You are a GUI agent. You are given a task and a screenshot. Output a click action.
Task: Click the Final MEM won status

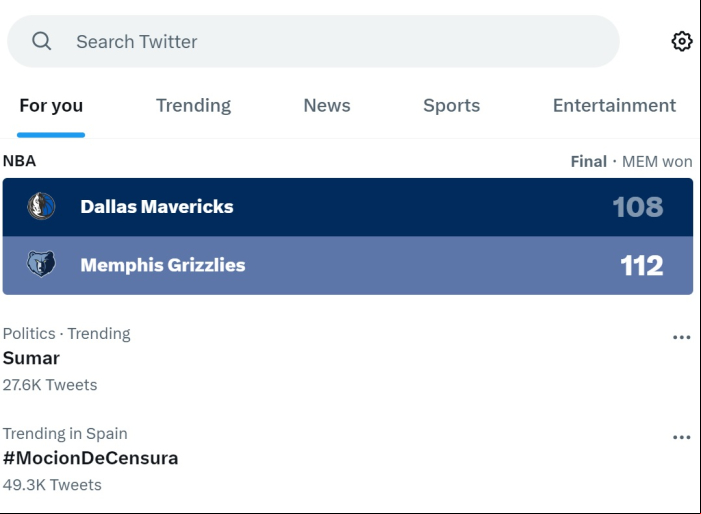pos(631,161)
